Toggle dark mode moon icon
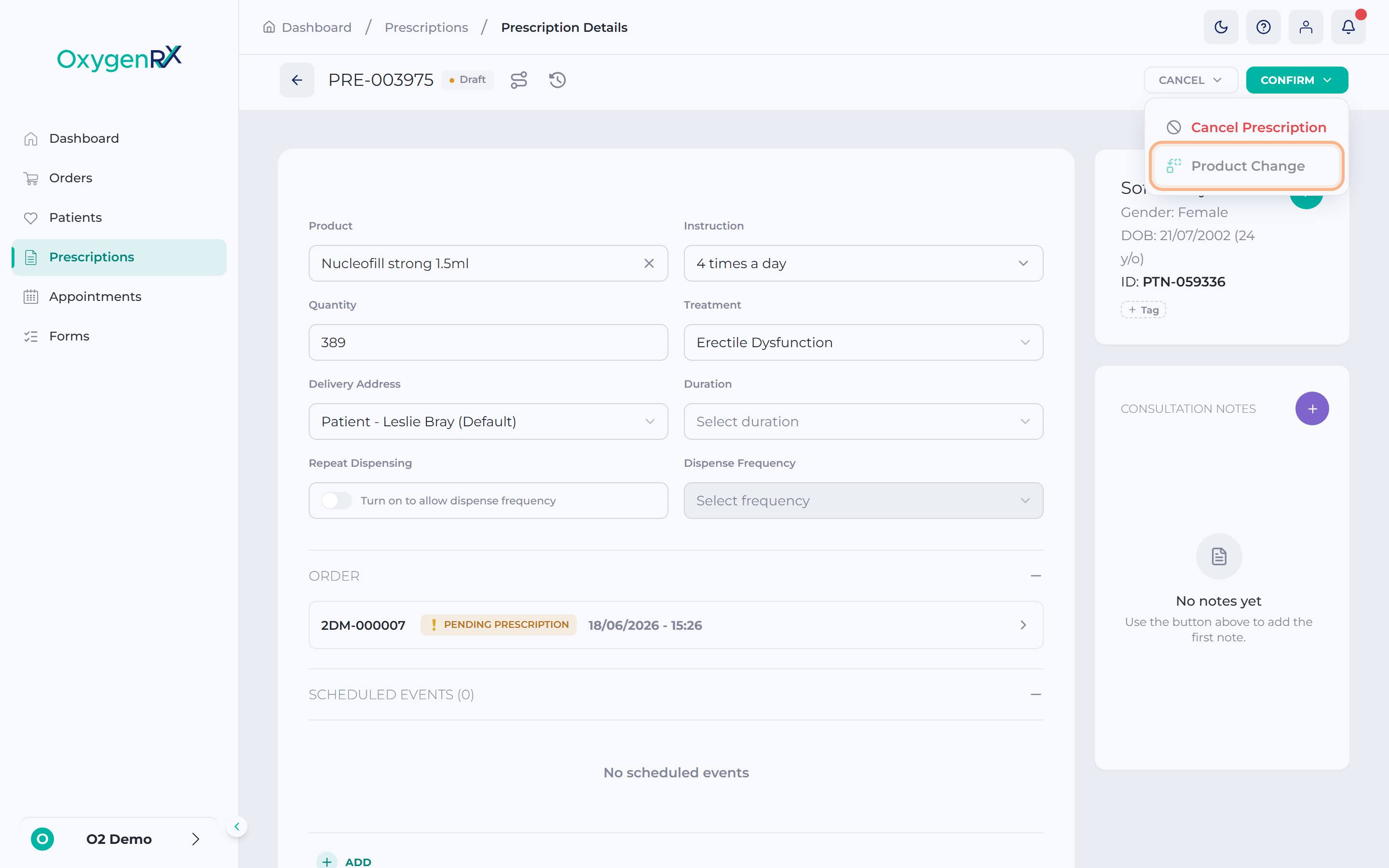 click(x=1221, y=27)
